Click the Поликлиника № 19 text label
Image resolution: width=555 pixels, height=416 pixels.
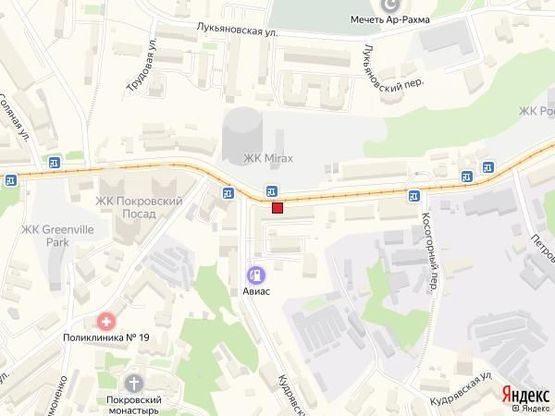pyautogui.click(x=106, y=337)
